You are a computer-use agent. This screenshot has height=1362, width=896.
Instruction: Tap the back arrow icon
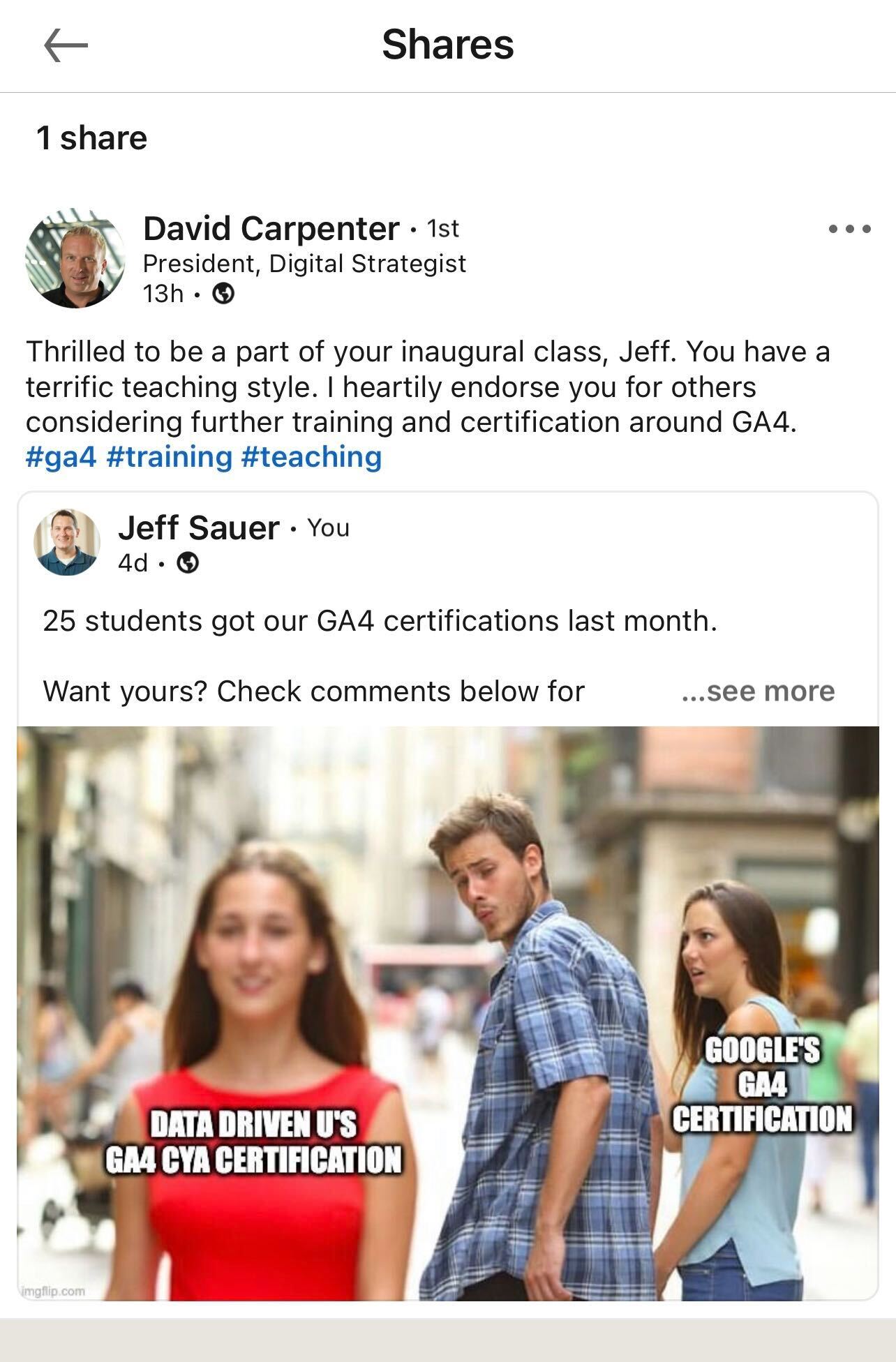(x=66, y=46)
